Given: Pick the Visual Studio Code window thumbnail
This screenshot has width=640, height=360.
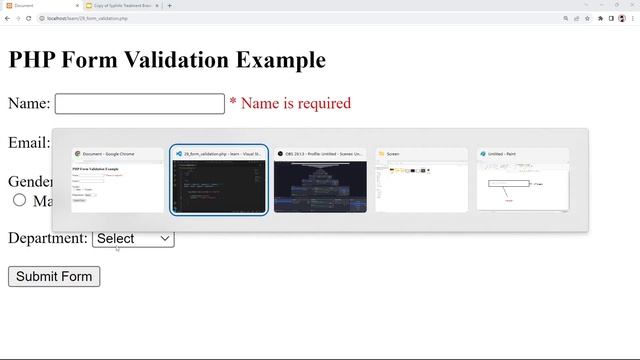Looking at the screenshot, I should pyautogui.click(x=219, y=180).
